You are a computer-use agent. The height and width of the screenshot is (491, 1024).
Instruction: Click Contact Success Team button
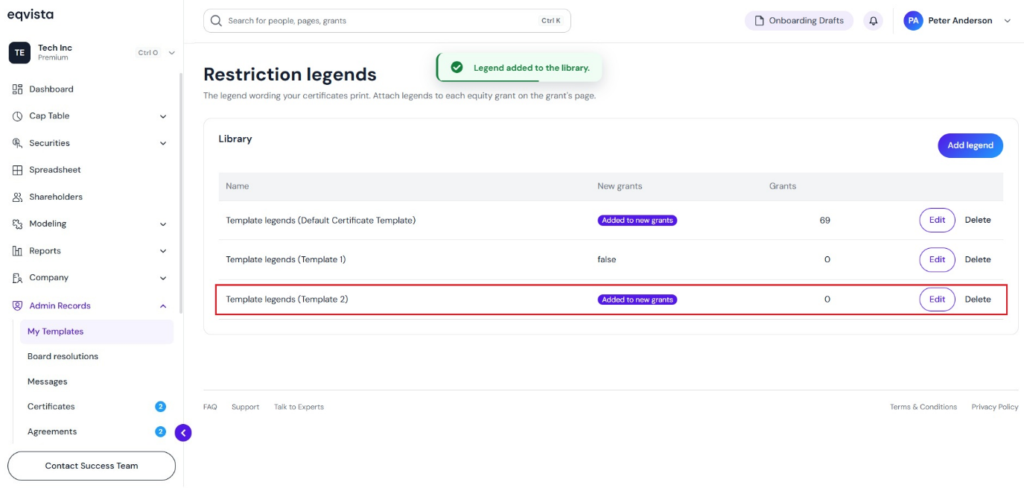[91, 466]
